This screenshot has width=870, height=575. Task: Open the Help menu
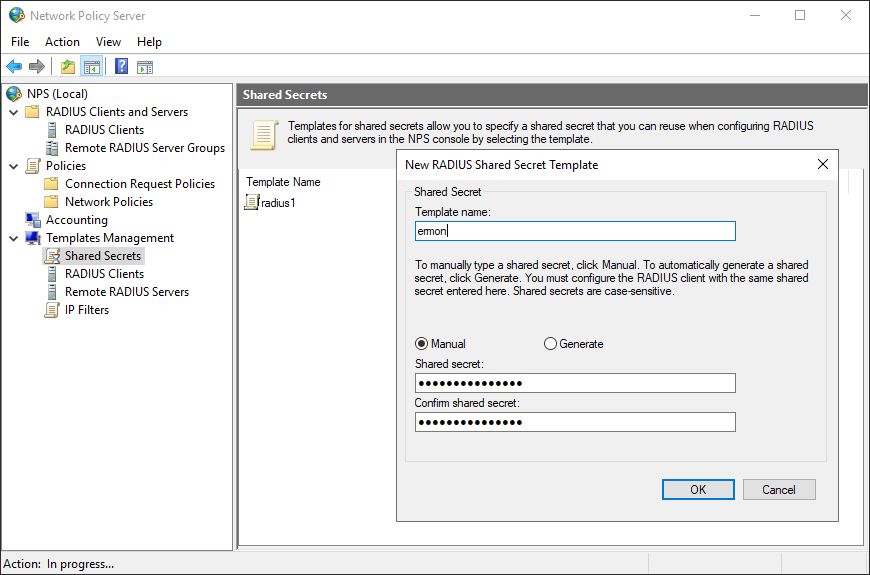point(149,42)
